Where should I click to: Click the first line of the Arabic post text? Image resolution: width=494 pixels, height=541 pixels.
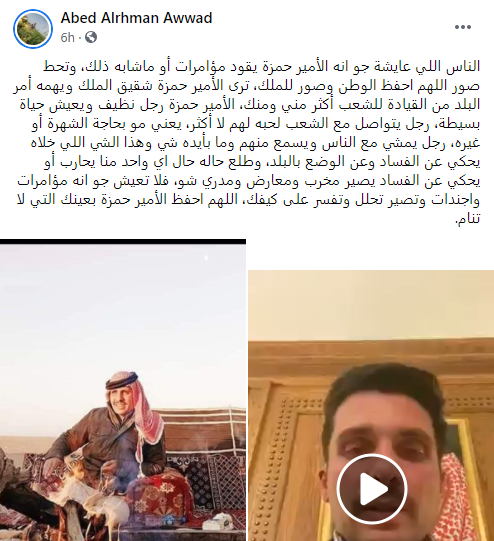[261, 67]
